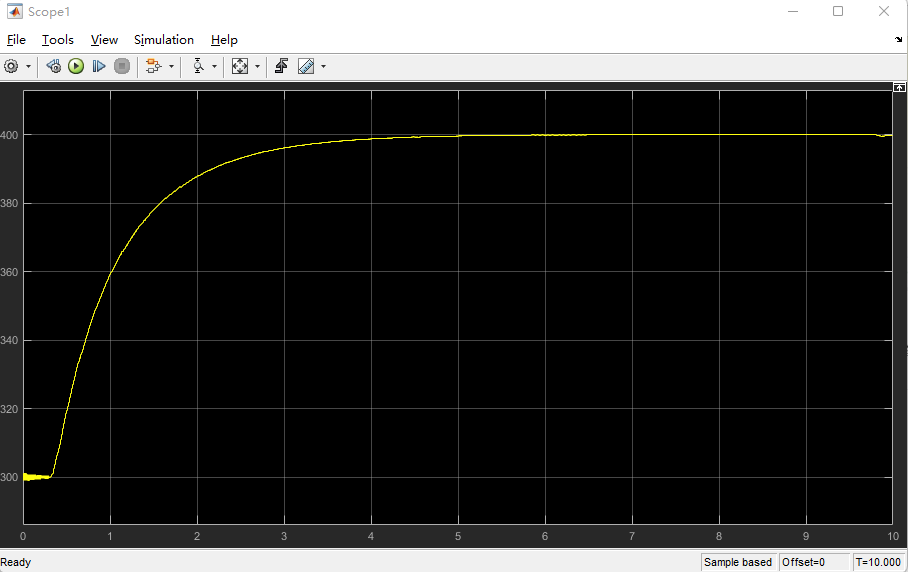
Task: Click the y-axis label 340
Action: click(x=9, y=340)
